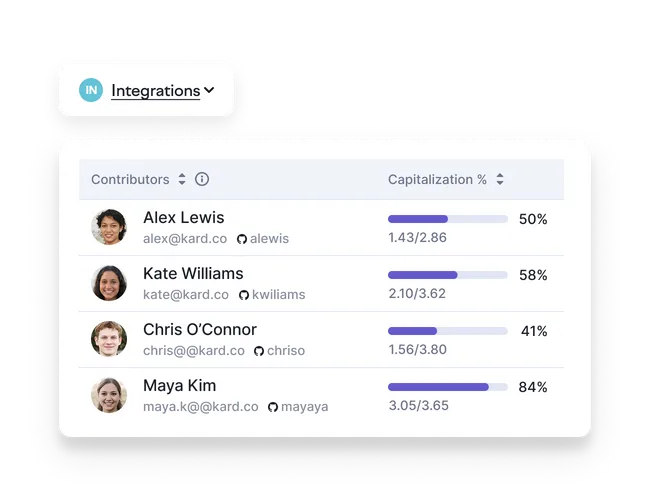Image resolution: width=650 pixels, height=500 pixels.
Task: Click the Integrations underlined label
Action: coord(155,90)
